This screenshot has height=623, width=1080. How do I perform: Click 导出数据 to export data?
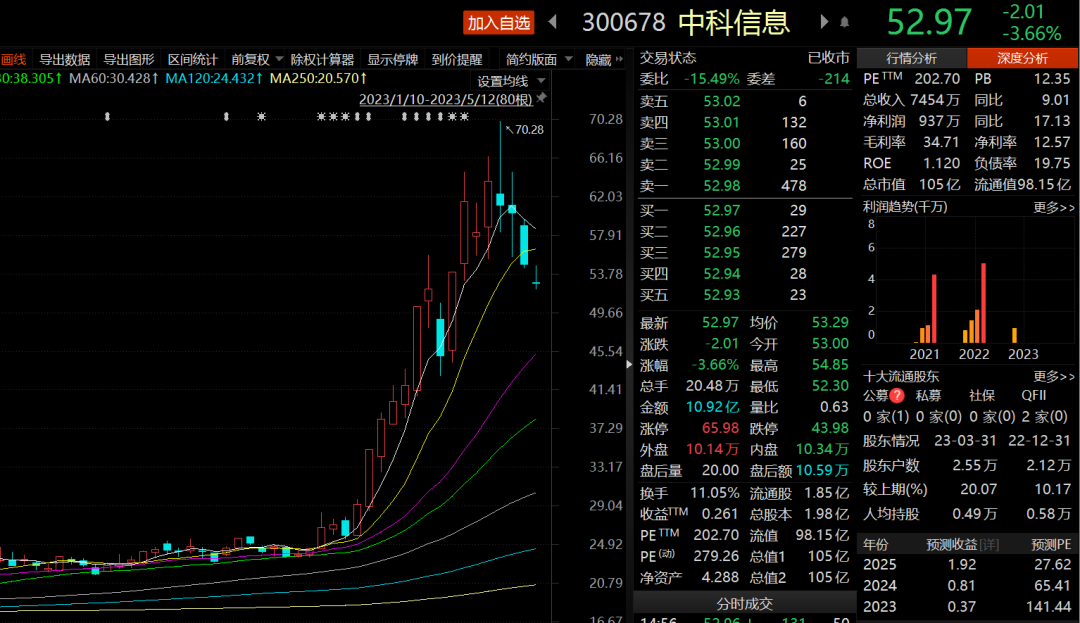(x=65, y=60)
